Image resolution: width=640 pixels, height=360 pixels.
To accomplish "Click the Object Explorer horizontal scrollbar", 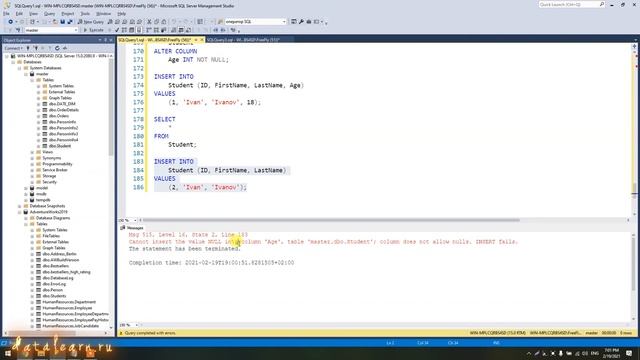I will [41, 333].
